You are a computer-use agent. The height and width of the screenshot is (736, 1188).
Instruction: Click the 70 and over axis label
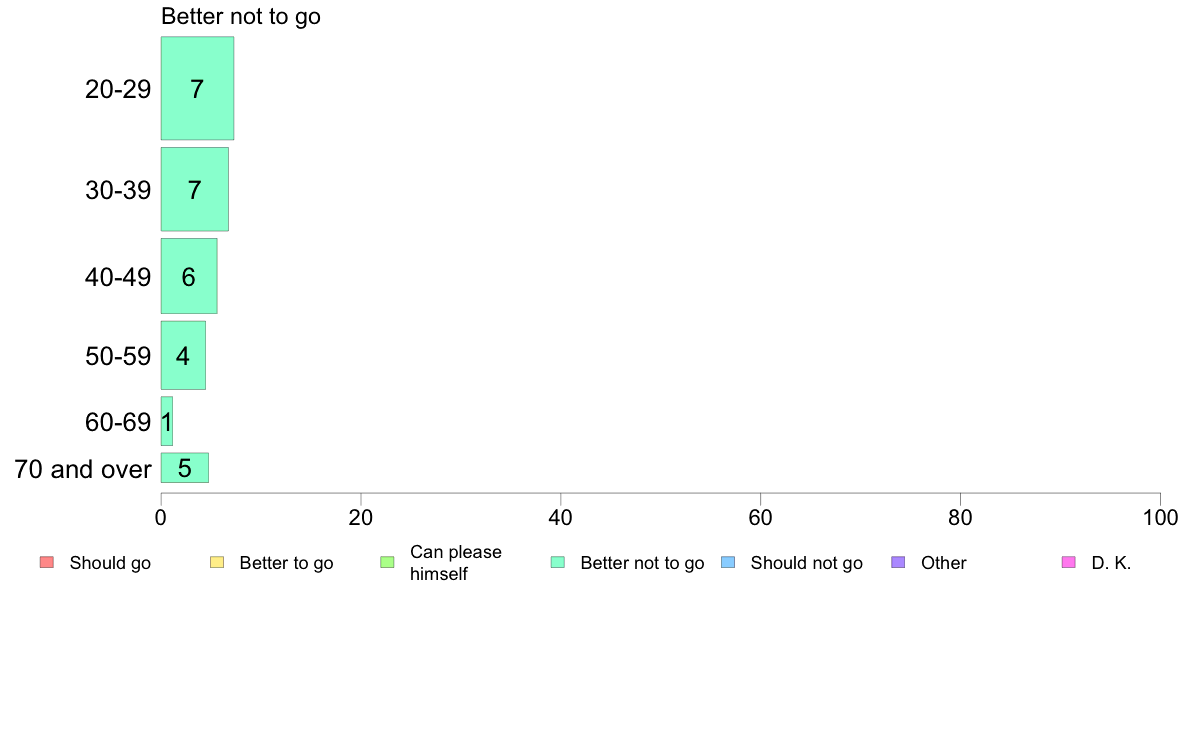click(x=83, y=469)
